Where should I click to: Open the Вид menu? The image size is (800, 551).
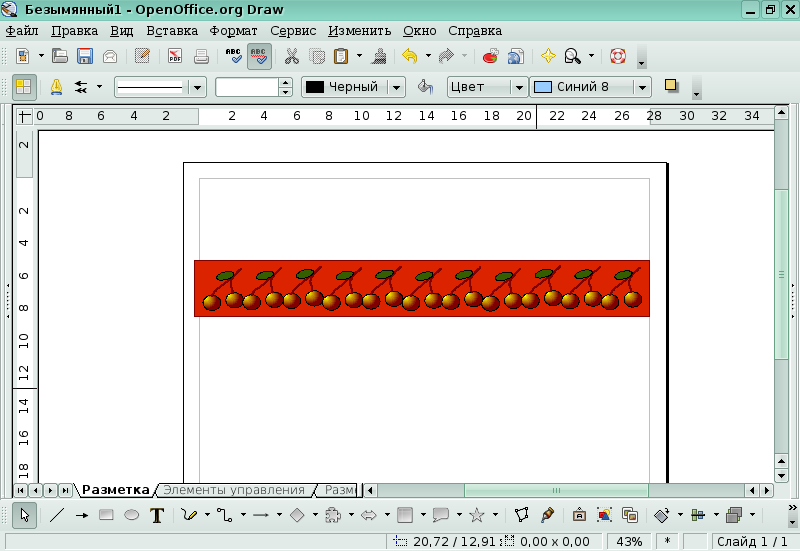[x=122, y=31]
